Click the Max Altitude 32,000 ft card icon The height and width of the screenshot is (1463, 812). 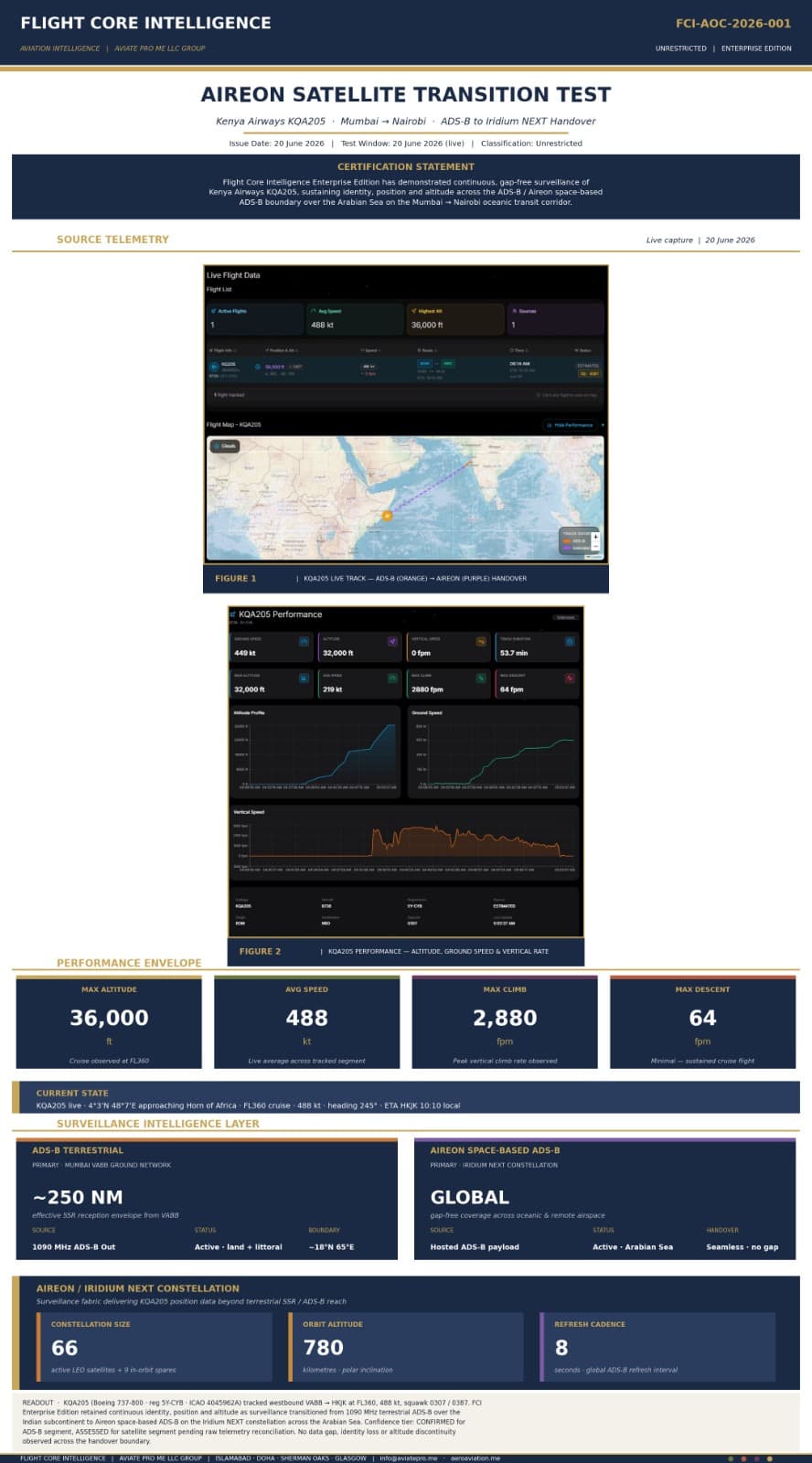click(304, 678)
